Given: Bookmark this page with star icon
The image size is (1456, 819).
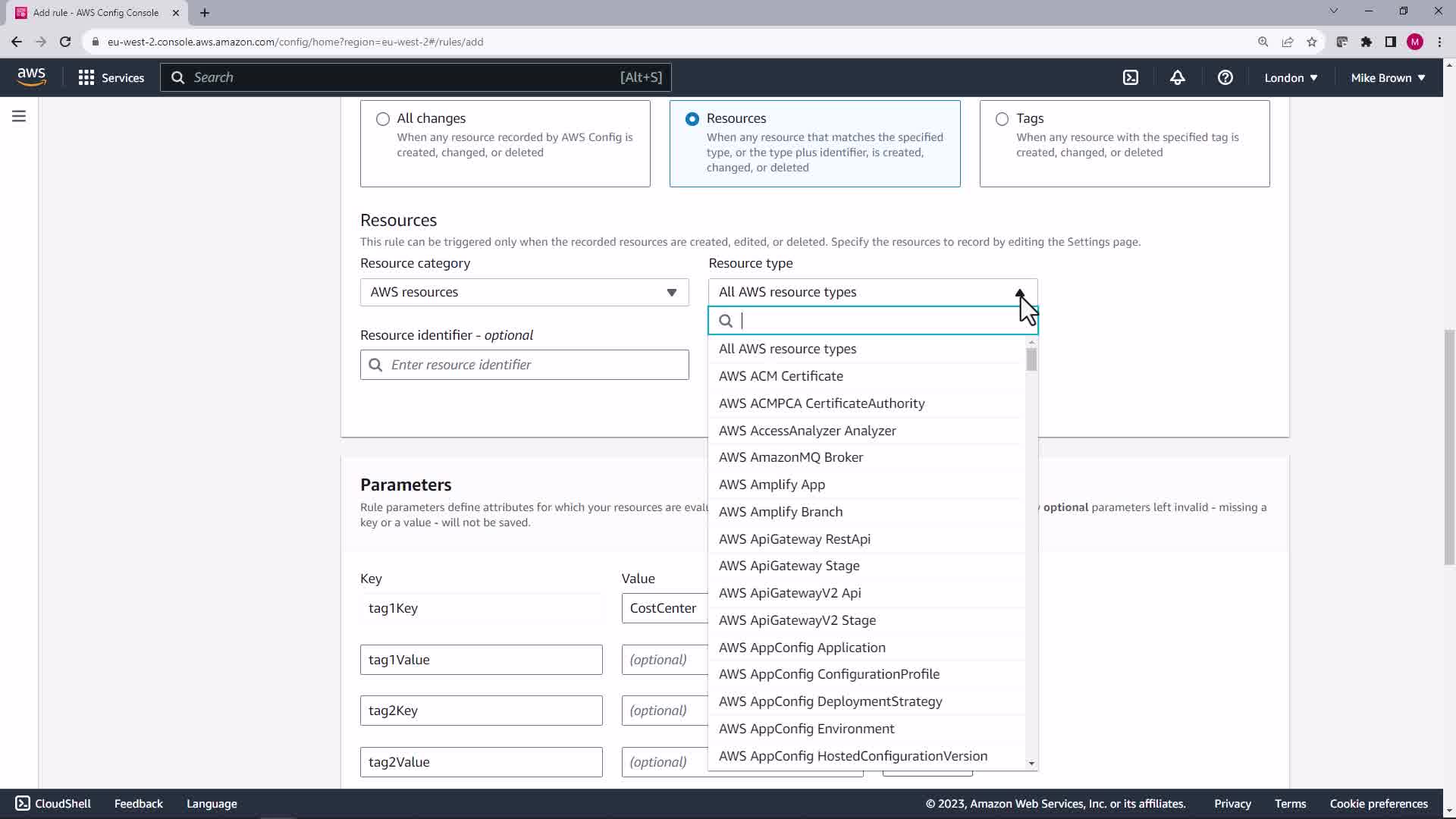Looking at the screenshot, I should coord(1312,42).
